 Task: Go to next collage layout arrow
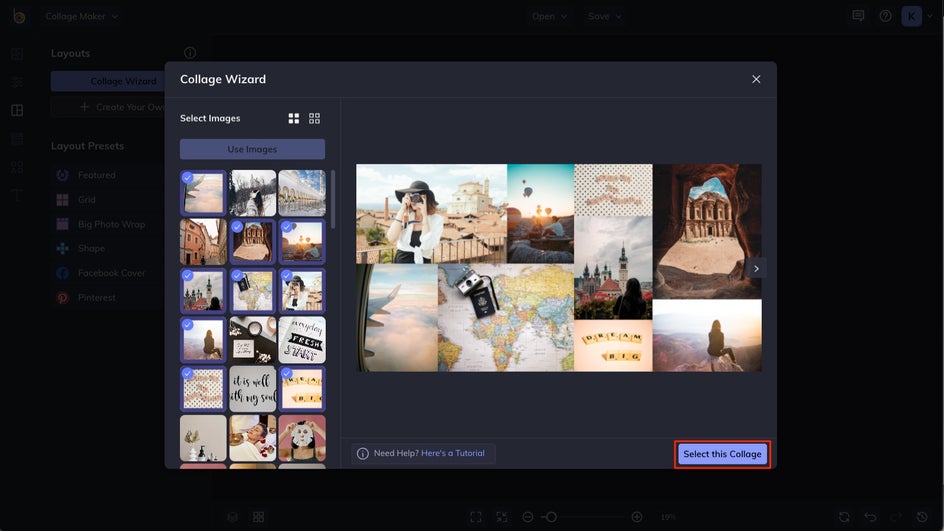(756, 269)
